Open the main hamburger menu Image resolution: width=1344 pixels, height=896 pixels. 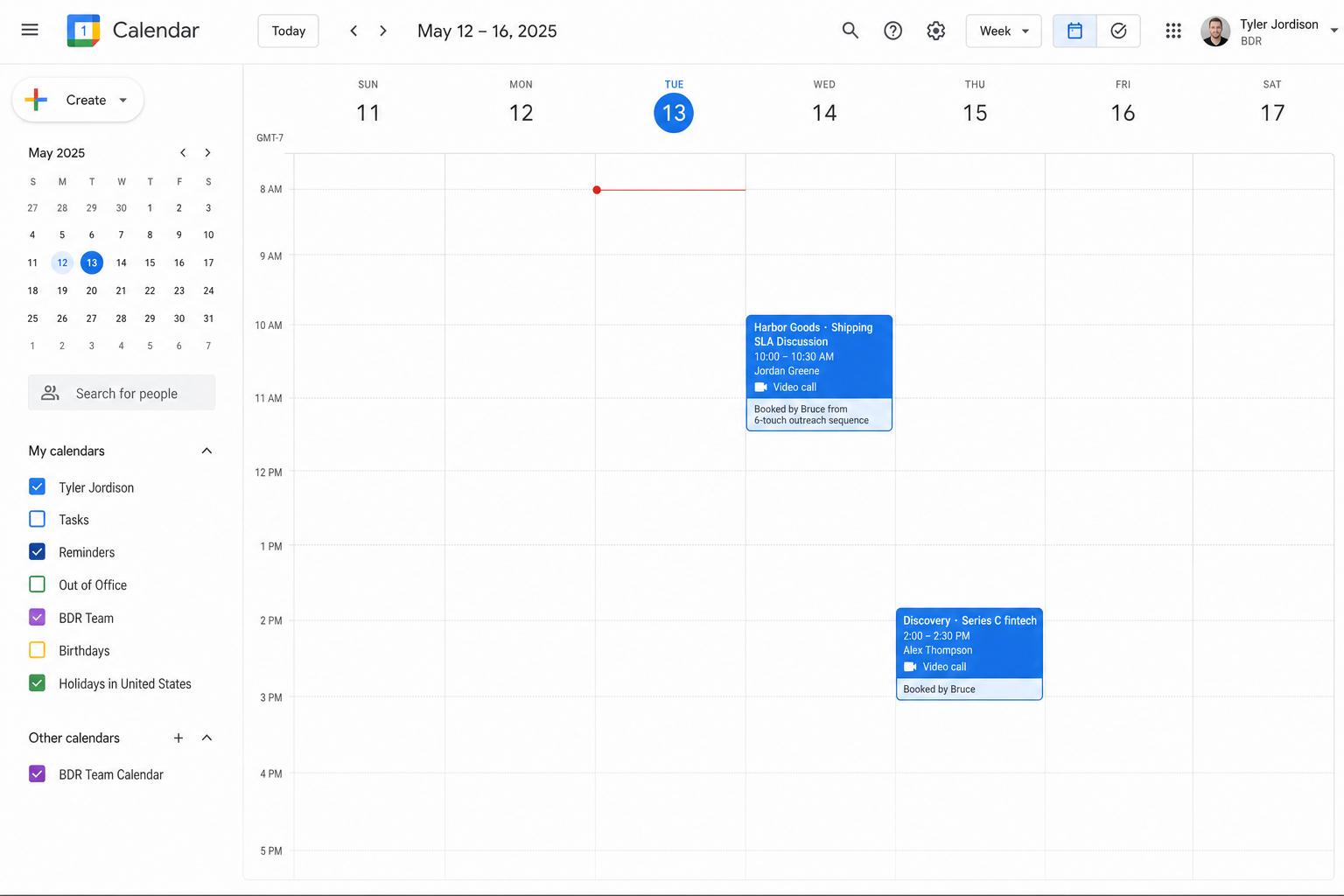coord(30,30)
